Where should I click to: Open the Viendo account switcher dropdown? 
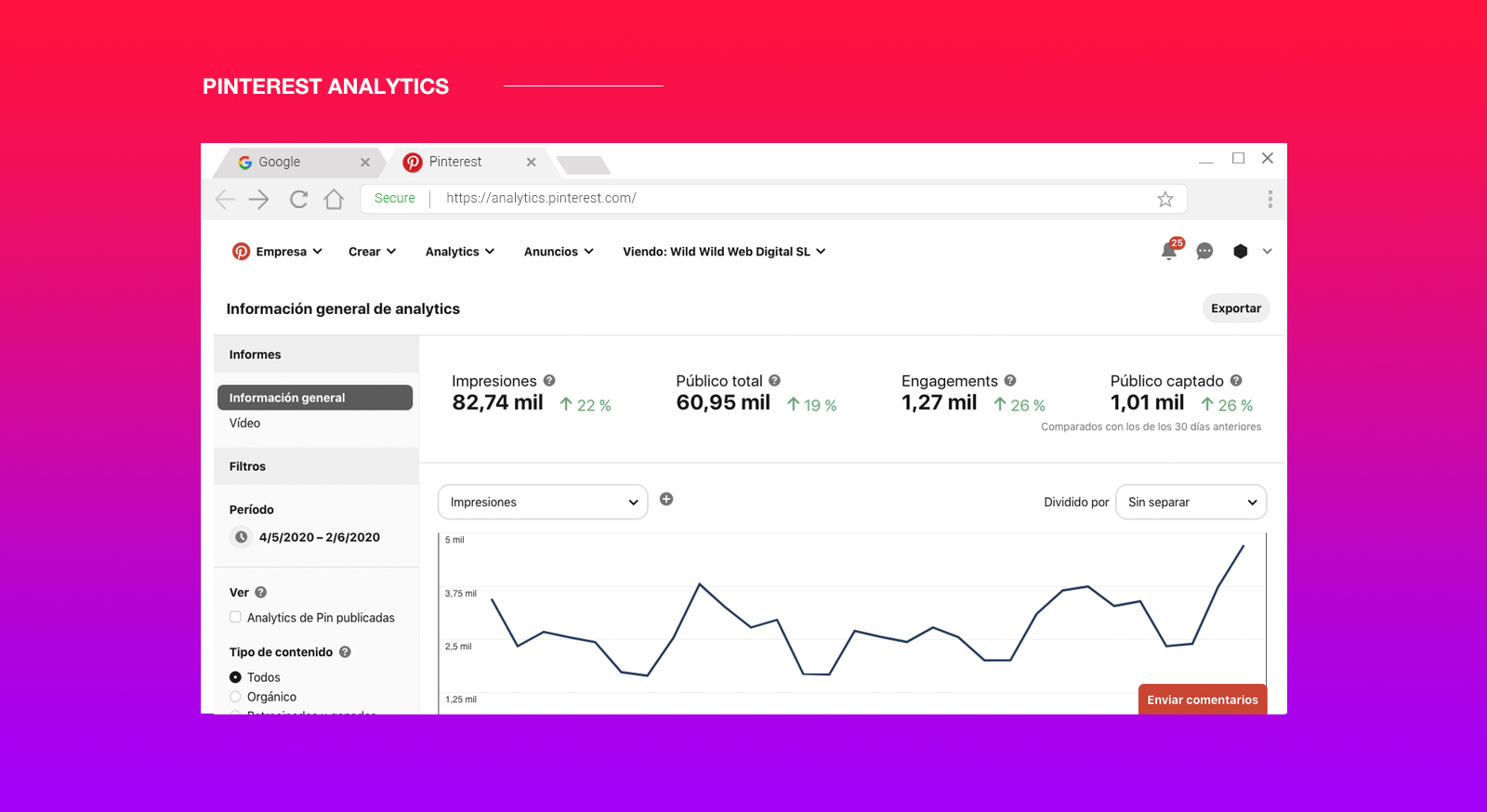(724, 252)
